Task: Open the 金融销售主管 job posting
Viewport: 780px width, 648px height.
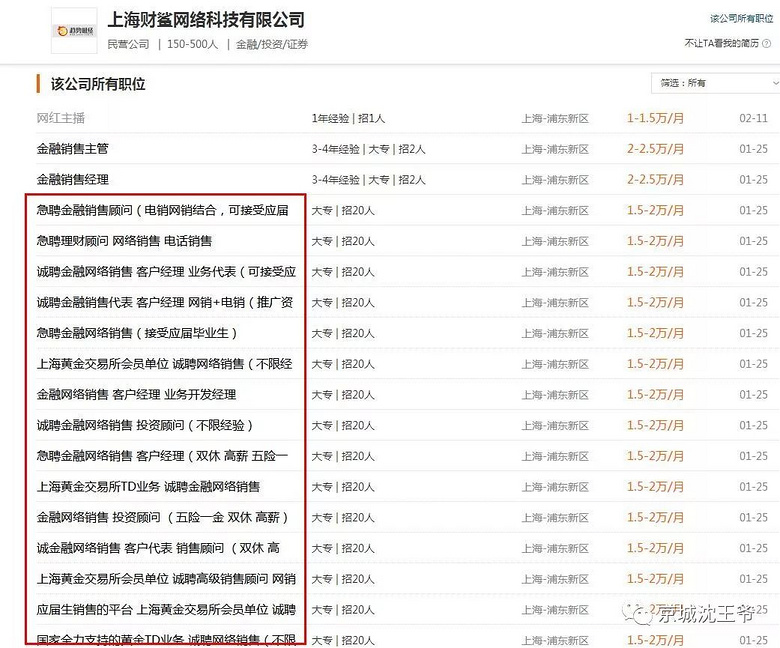Action: pyautogui.click(x=73, y=149)
